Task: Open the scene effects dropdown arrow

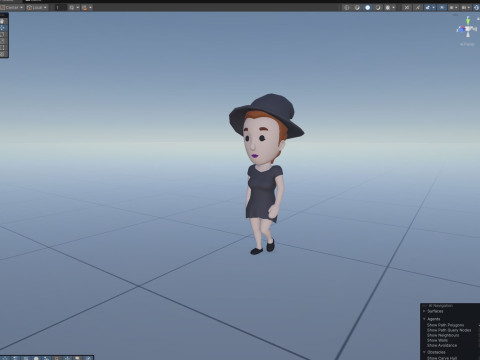Action: click(x=434, y=7)
